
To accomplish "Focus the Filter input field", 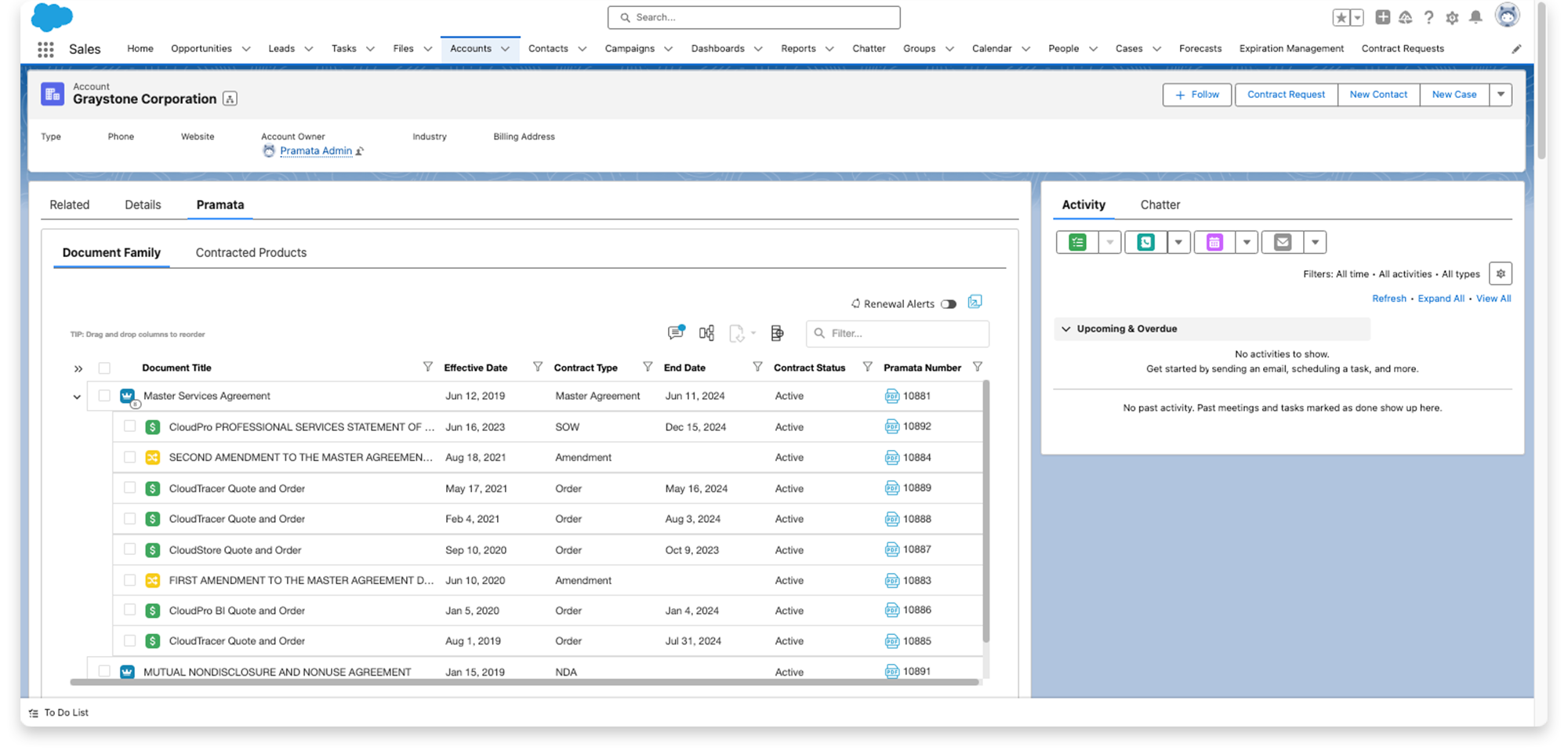I will coord(898,333).
